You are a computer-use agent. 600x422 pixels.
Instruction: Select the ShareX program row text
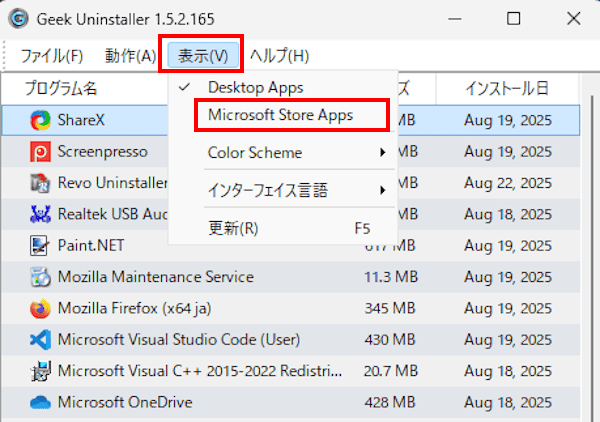pyautogui.click(x=81, y=120)
